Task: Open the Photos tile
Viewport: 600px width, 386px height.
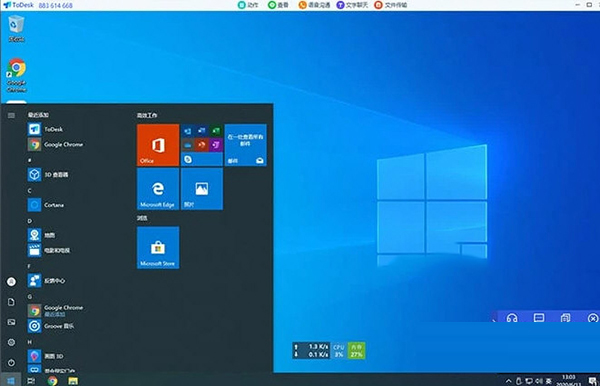Action: pyautogui.click(x=202, y=189)
